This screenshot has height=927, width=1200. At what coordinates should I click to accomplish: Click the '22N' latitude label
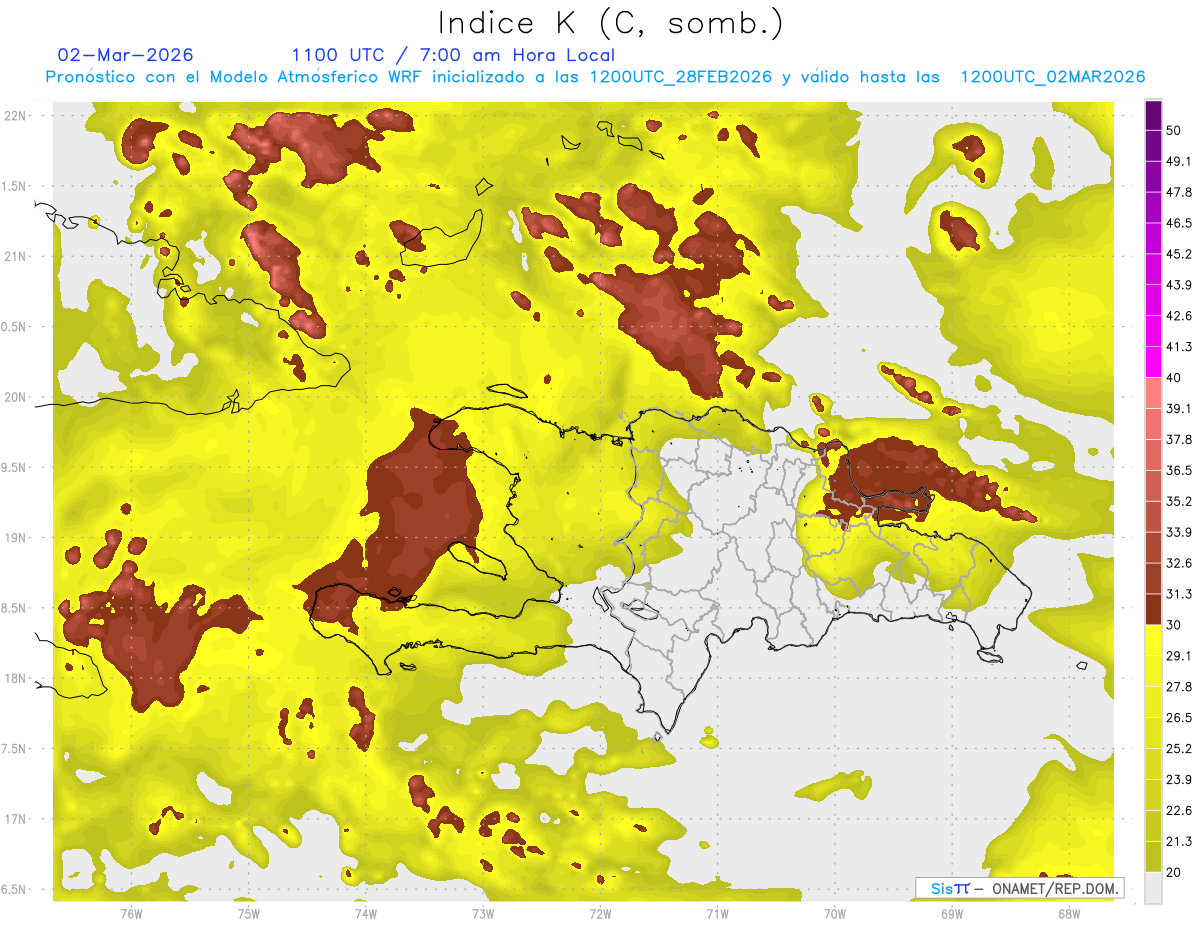click(16, 116)
